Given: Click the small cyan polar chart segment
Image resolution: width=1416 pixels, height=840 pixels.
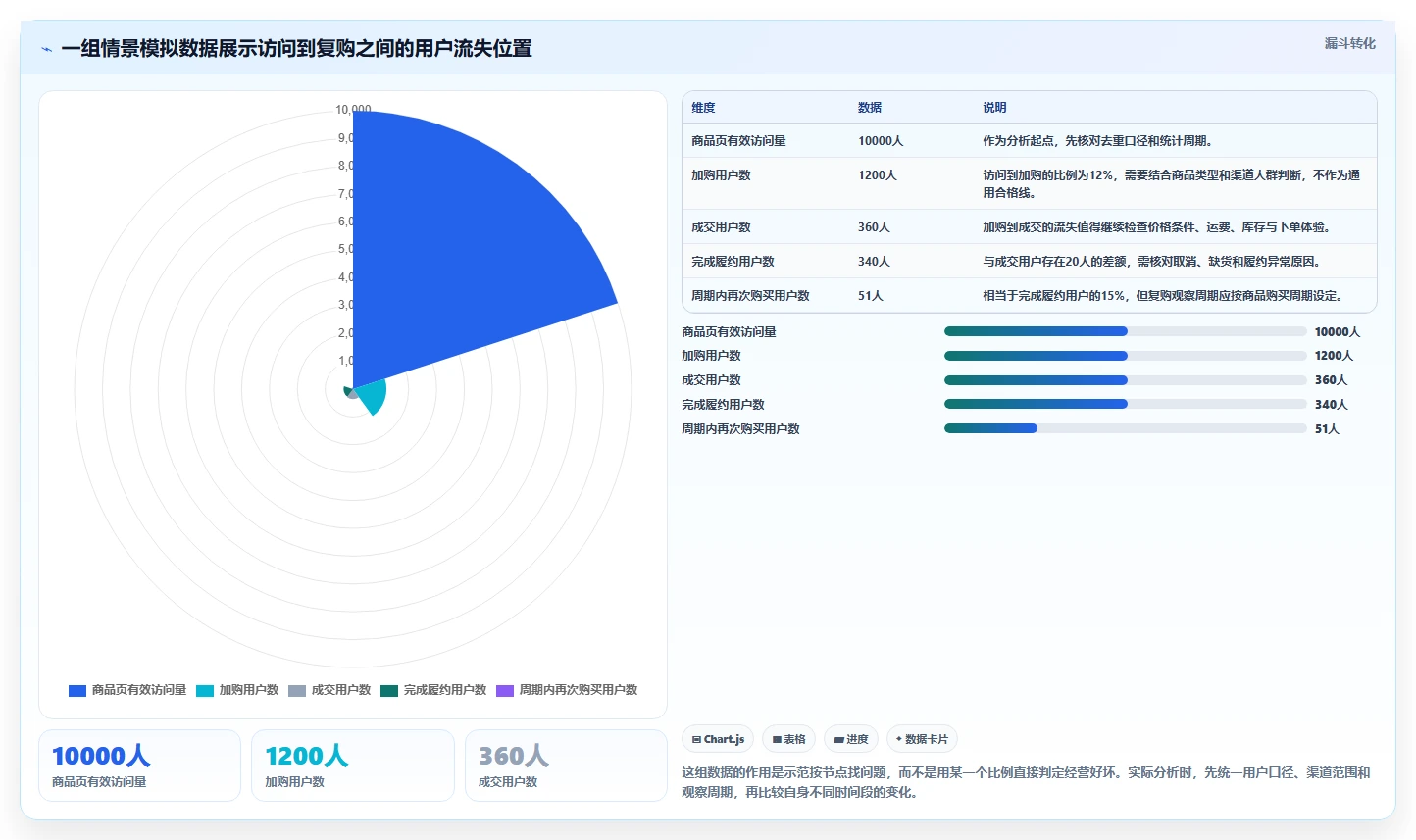Looking at the screenshot, I should tap(372, 397).
